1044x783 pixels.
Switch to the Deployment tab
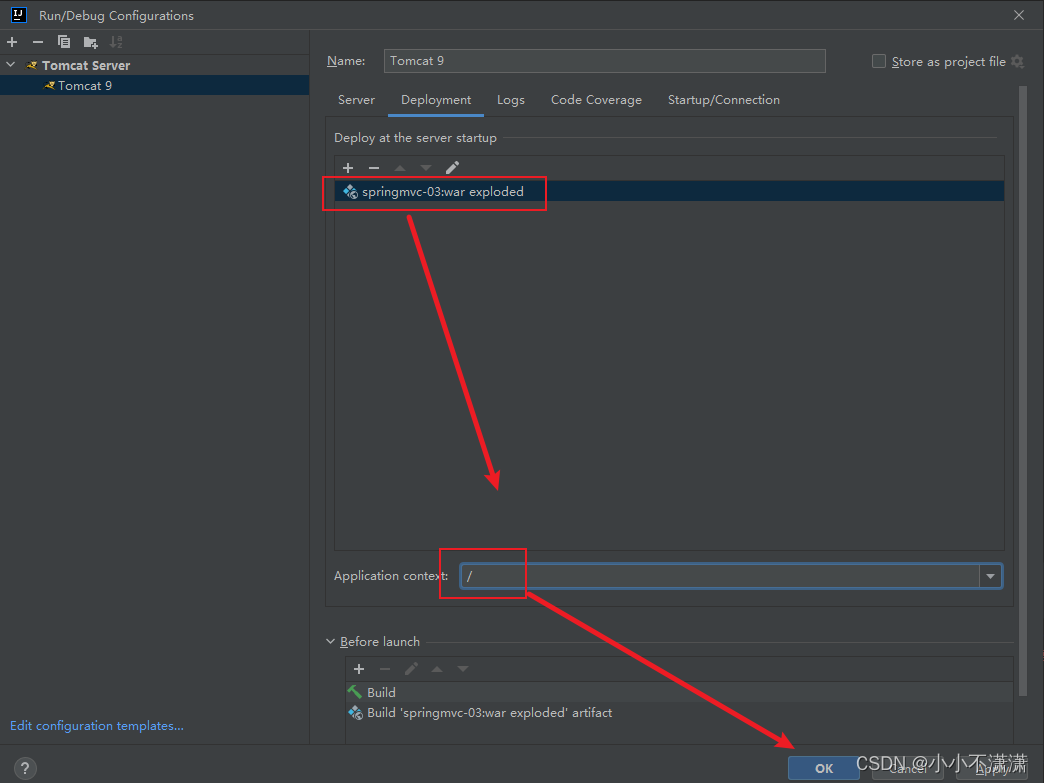coord(436,100)
